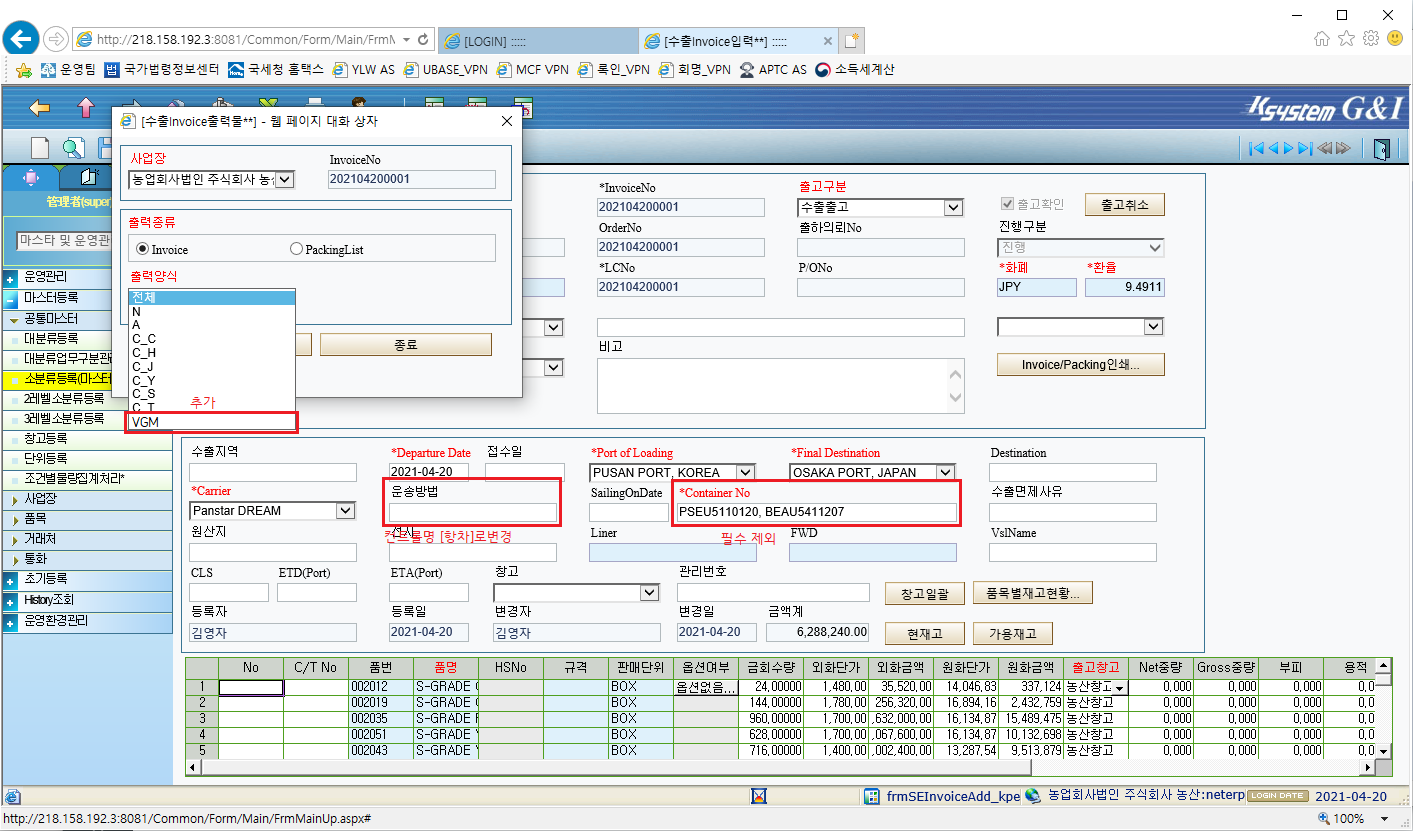Go to previous record arrow
Image resolution: width=1413 pixels, height=831 pixels.
tap(1274, 148)
